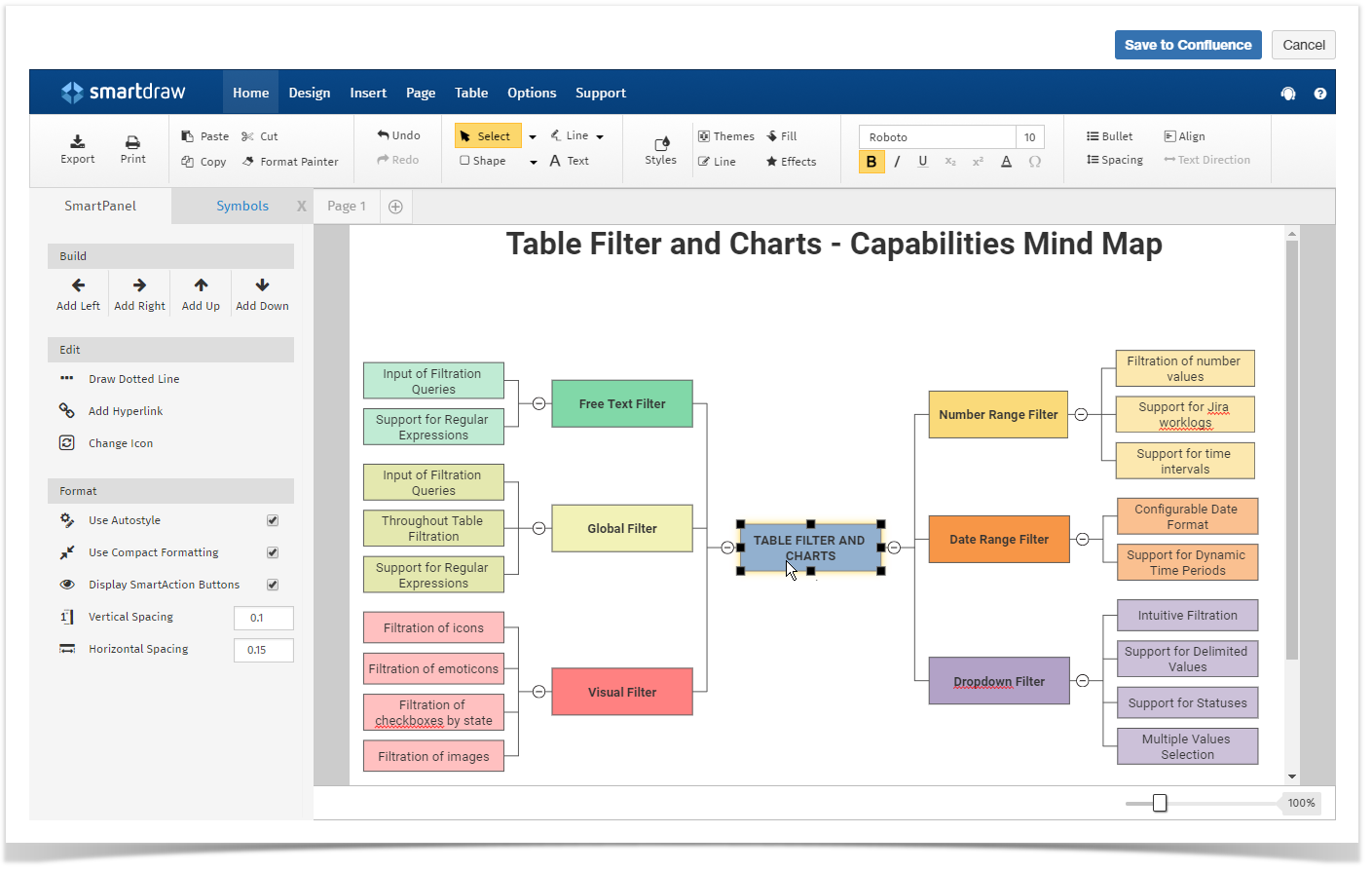Click the Add Down arrow

click(262, 293)
